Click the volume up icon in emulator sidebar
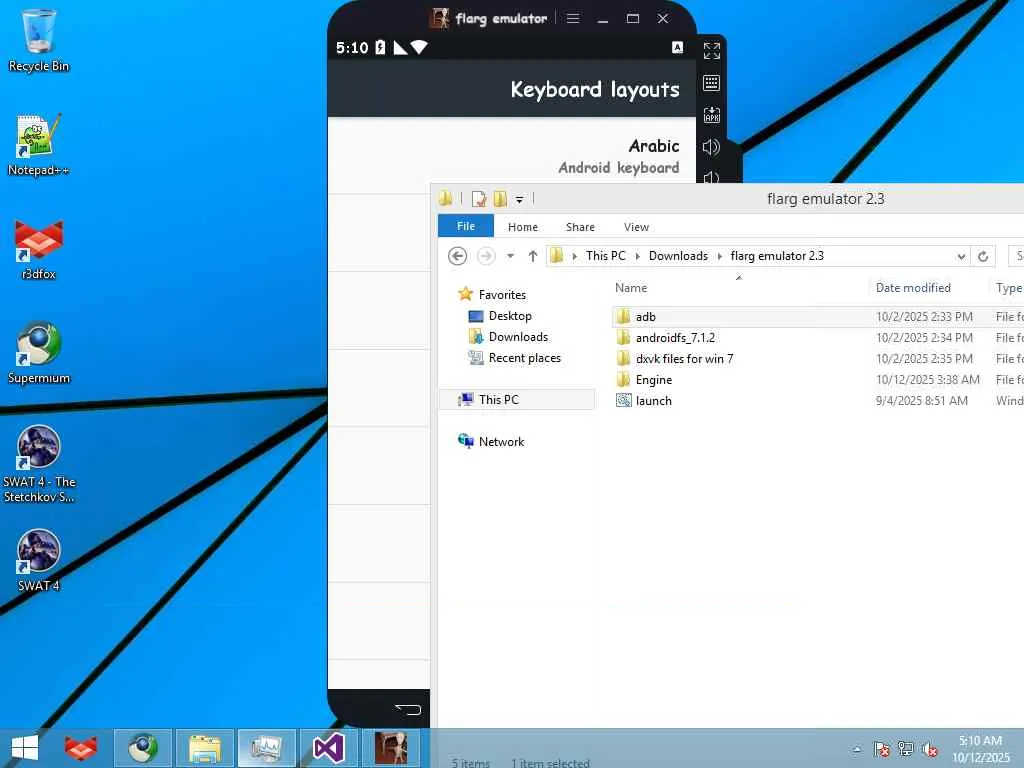 click(x=711, y=147)
